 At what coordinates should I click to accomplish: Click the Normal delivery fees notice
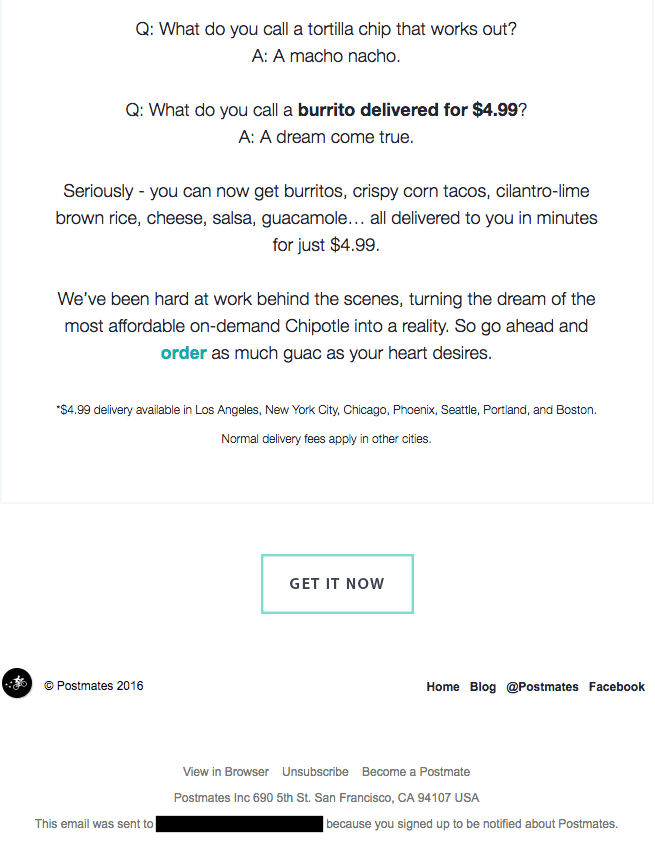point(327,438)
